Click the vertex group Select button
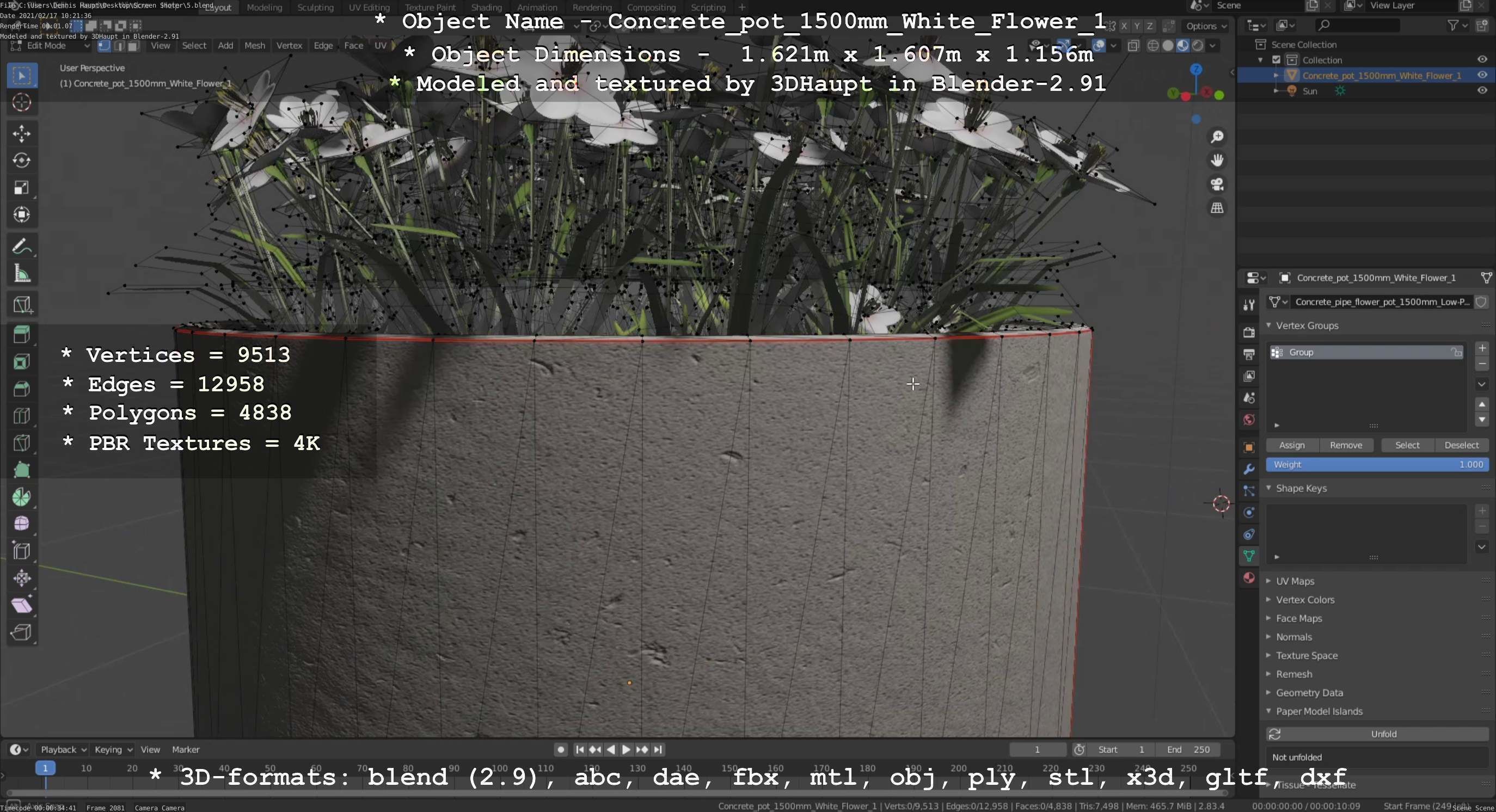 click(1407, 445)
